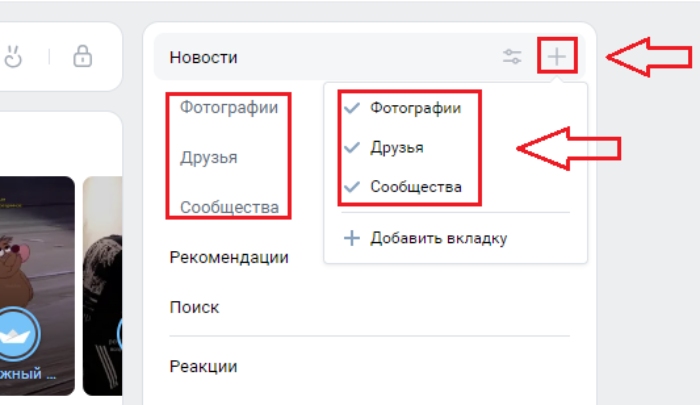Switch to the Фотографии feed tab

[x=229, y=108]
